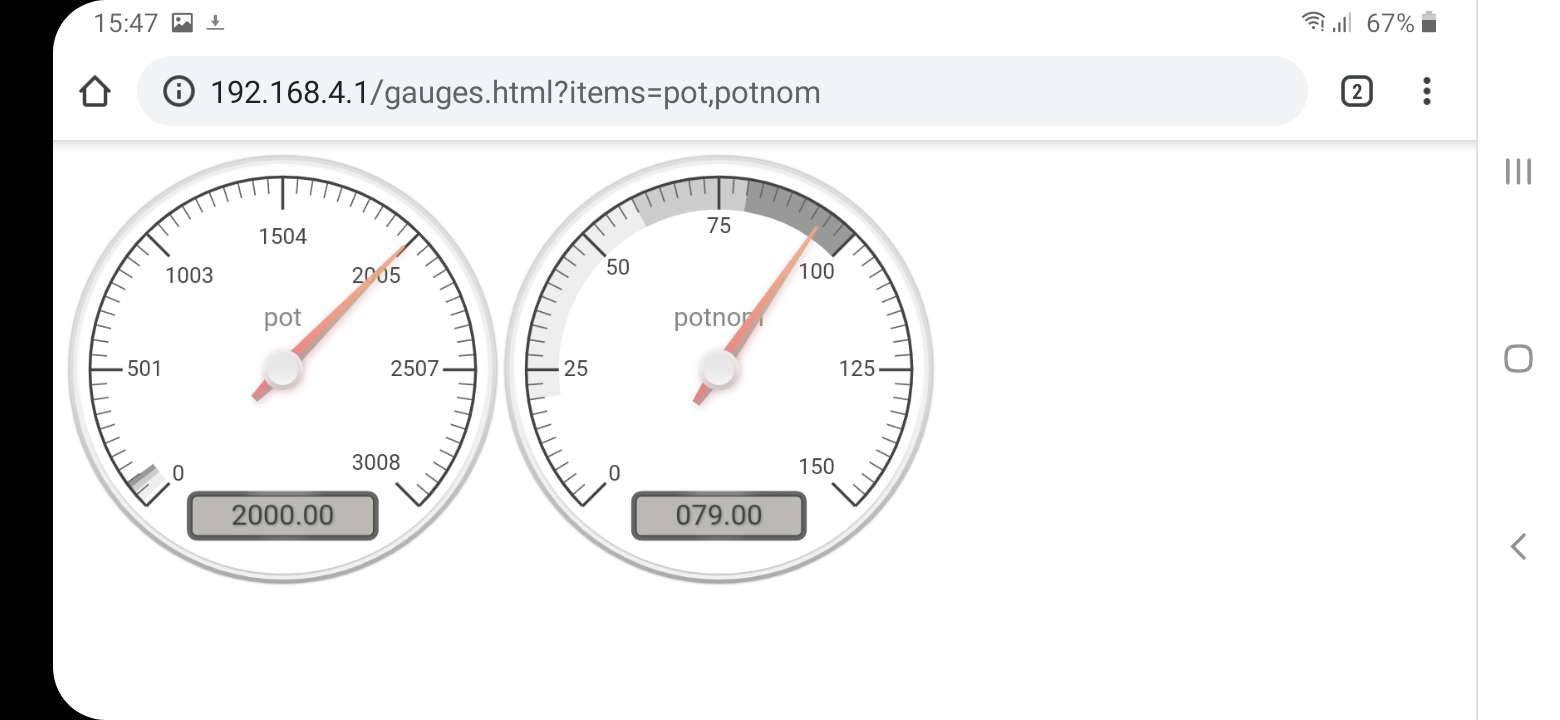
Task: Click the battery icon in status bar
Action: pos(1429,23)
